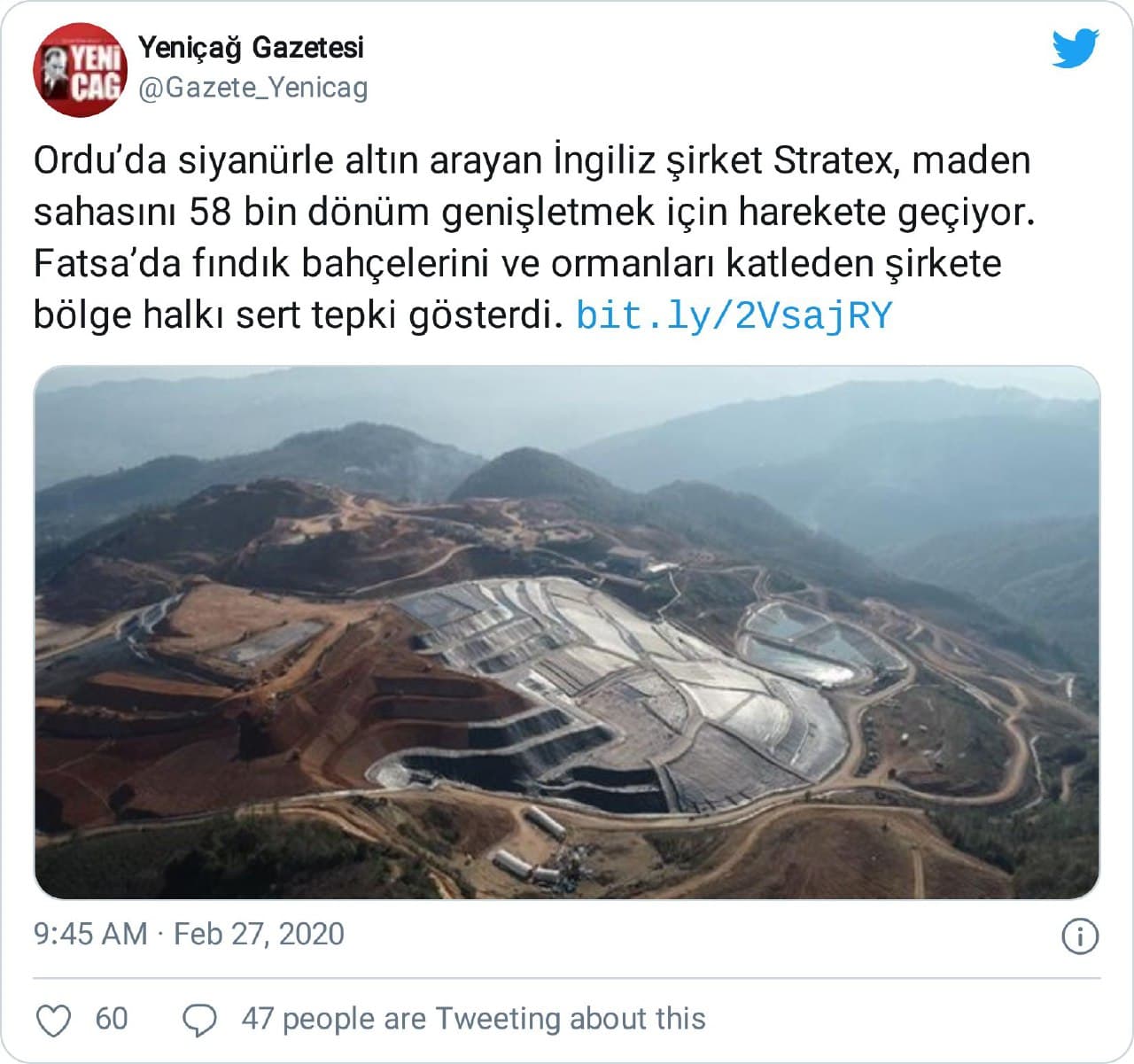The image size is (1134, 1064).
Task: Visit the bit.ly/2VsajRY link
Action: [734, 315]
